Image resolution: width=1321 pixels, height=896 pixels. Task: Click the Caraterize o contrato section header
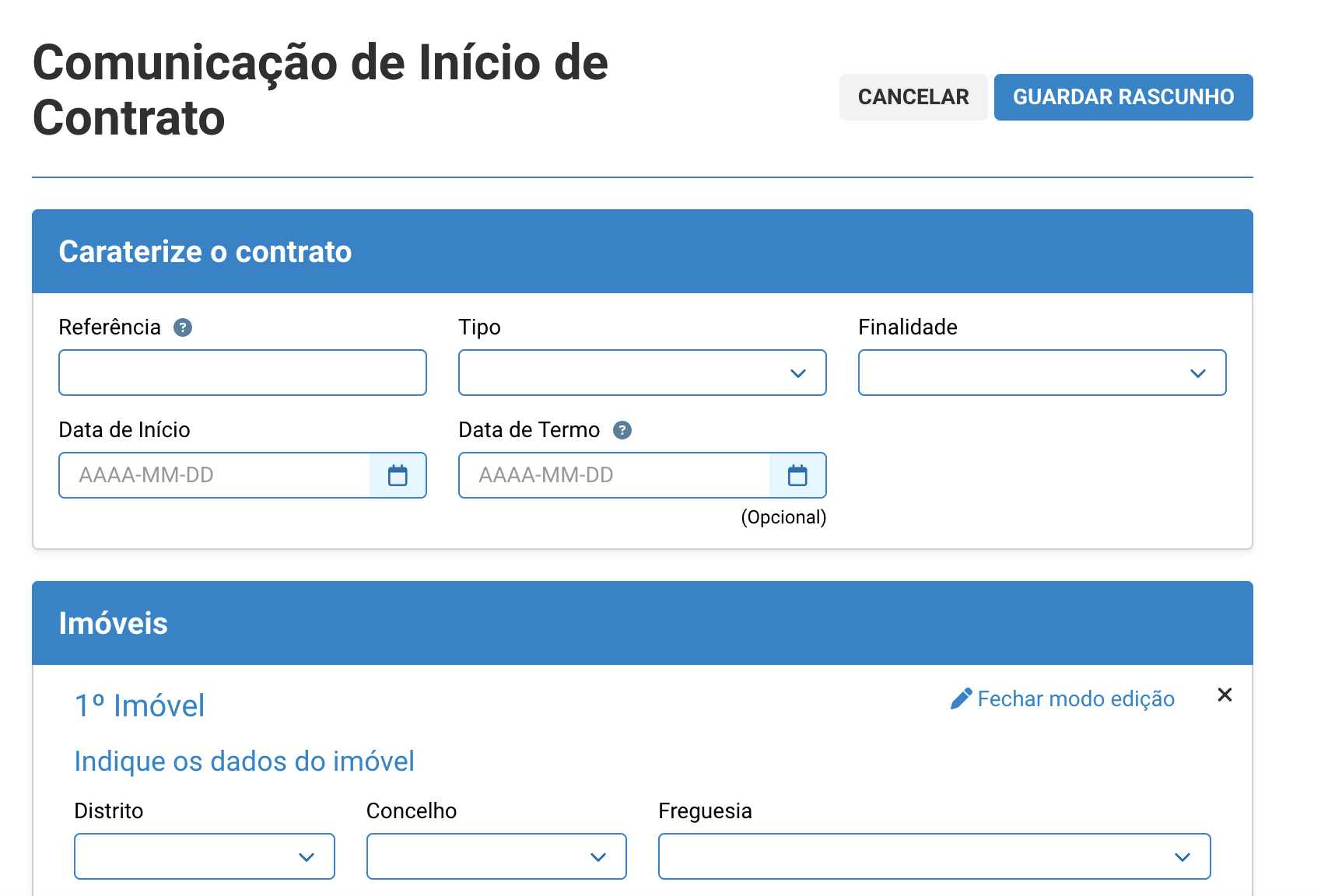tap(205, 251)
